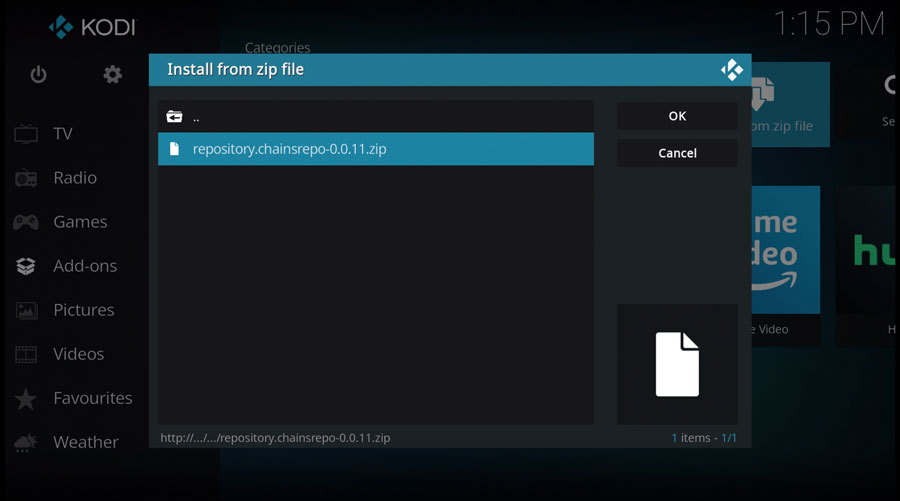This screenshot has width=900, height=501.
Task: Open TV menu item
Action: [x=63, y=134]
